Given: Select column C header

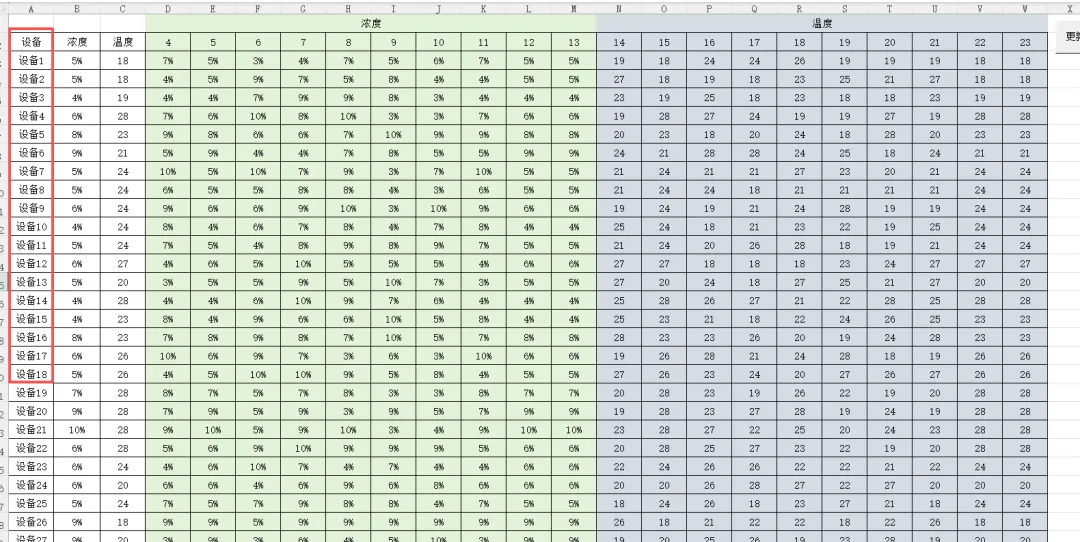Looking at the screenshot, I should click(123, 8).
